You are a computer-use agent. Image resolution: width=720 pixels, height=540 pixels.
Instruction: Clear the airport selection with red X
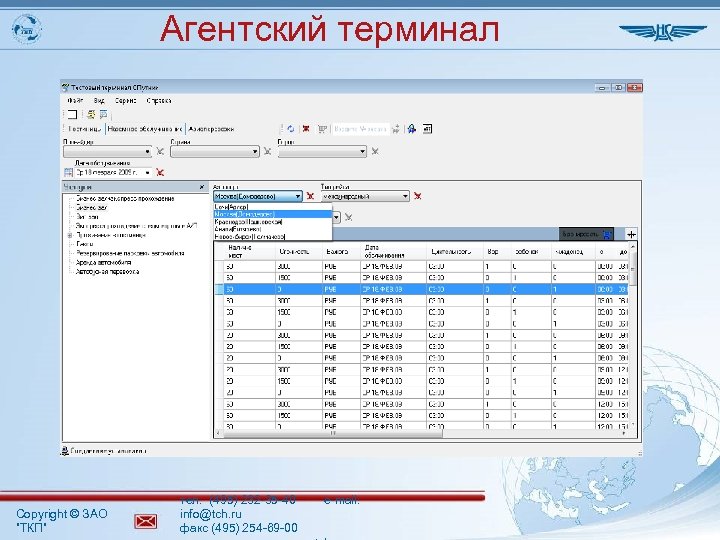click(x=310, y=196)
